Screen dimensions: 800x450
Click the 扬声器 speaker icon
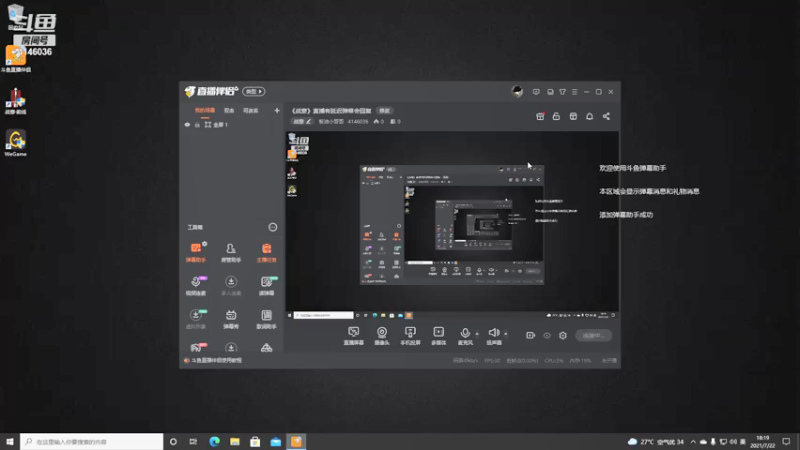tap(493, 333)
